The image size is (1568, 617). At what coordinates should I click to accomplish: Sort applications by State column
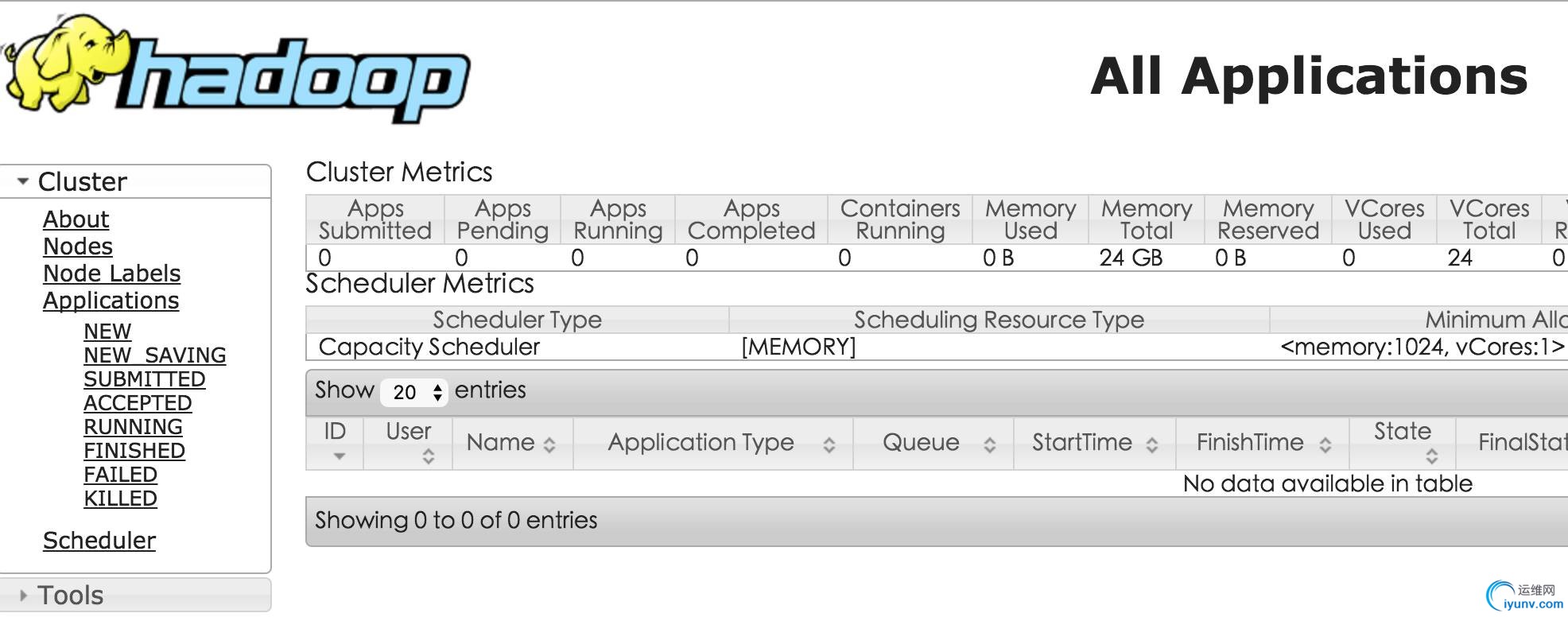[1431, 456]
